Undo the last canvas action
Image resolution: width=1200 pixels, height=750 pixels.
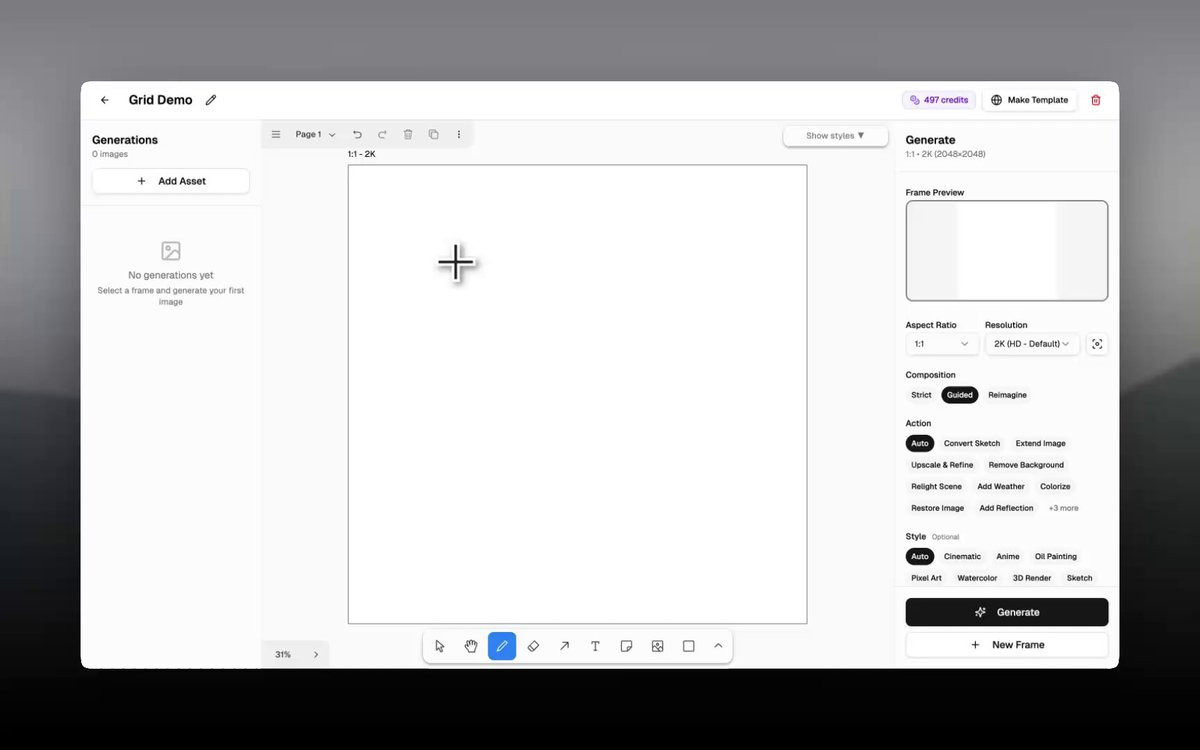357,134
